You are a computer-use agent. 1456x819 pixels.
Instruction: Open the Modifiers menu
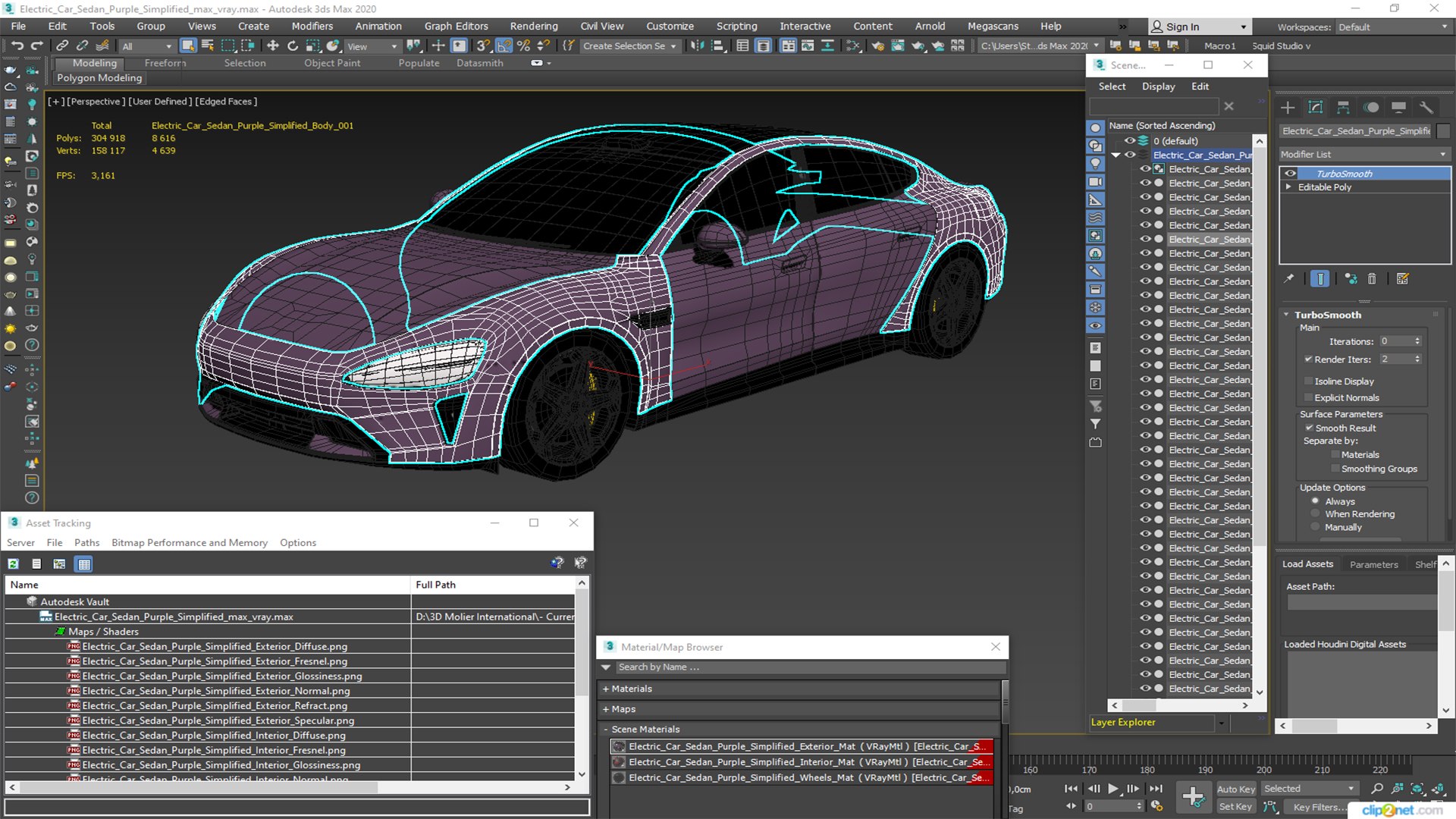(x=312, y=27)
